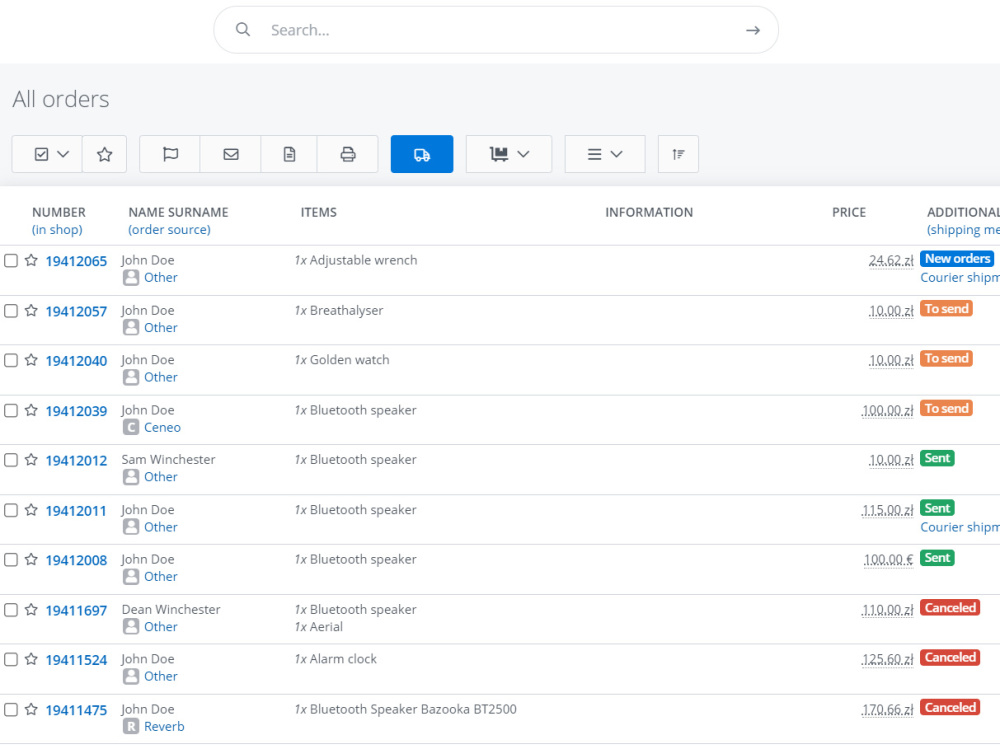This screenshot has width=1000, height=749.
Task: Click the Reverb order source link
Action: [x=164, y=726]
